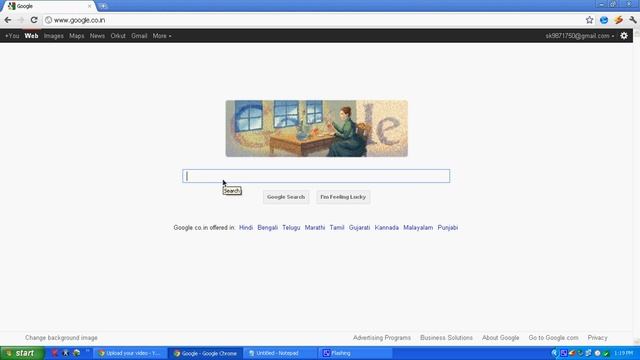640x360 pixels.
Task: Select Web in the Google bar
Action: pyautogui.click(x=31, y=36)
